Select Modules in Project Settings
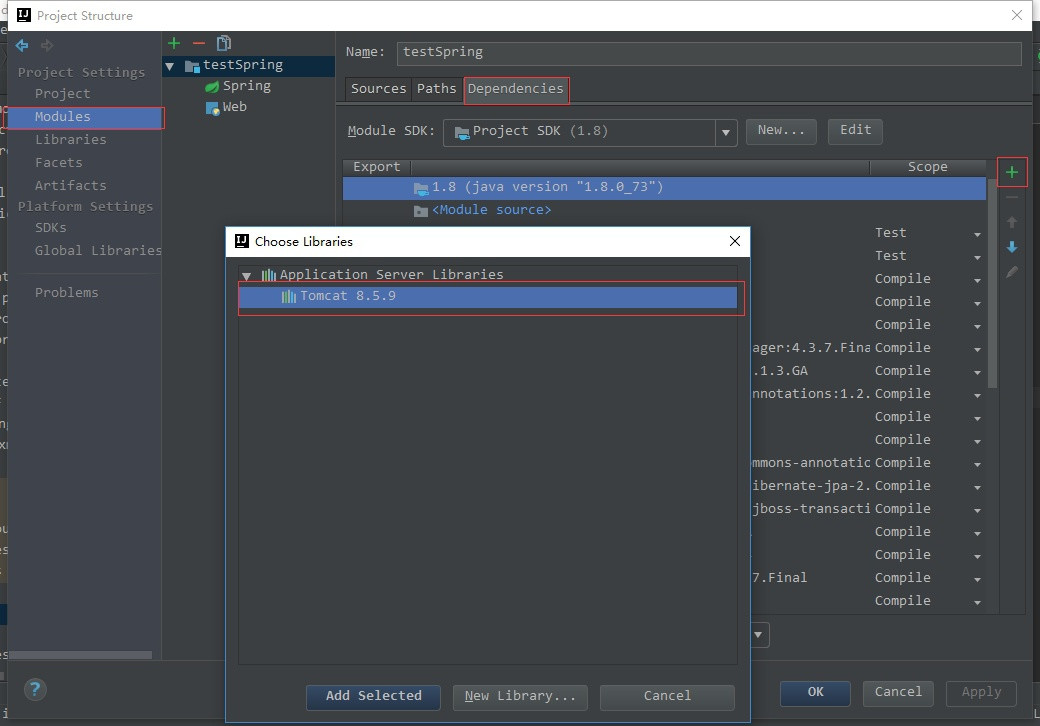Screen dimensions: 1040x726 tap(84, 117)
